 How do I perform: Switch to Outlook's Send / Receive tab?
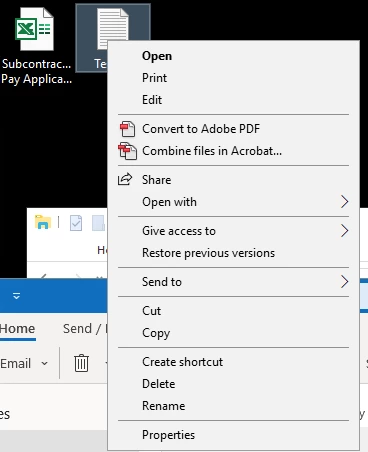tap(86, 329)
